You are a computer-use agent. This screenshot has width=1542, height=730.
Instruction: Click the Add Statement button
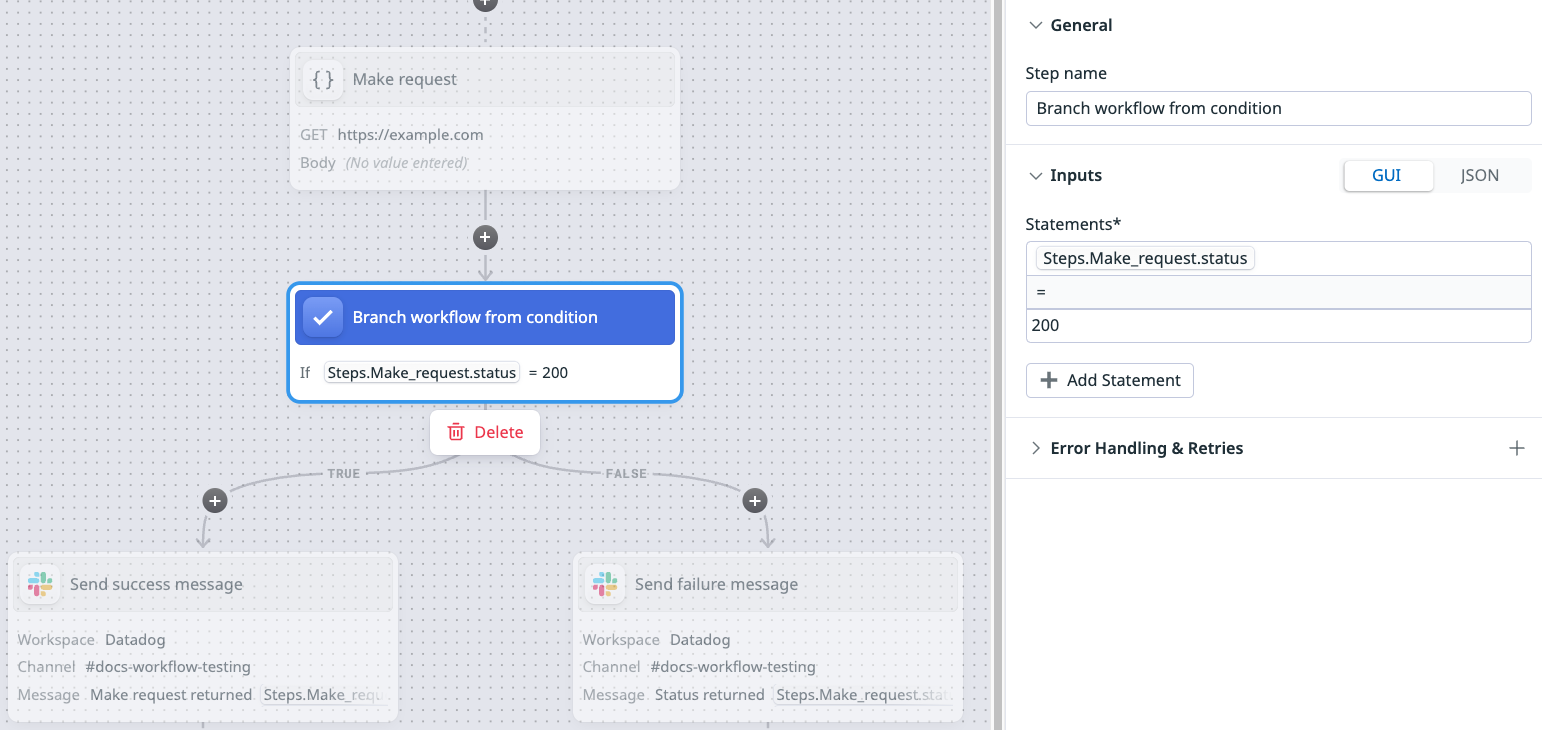tap(1109, 380)
